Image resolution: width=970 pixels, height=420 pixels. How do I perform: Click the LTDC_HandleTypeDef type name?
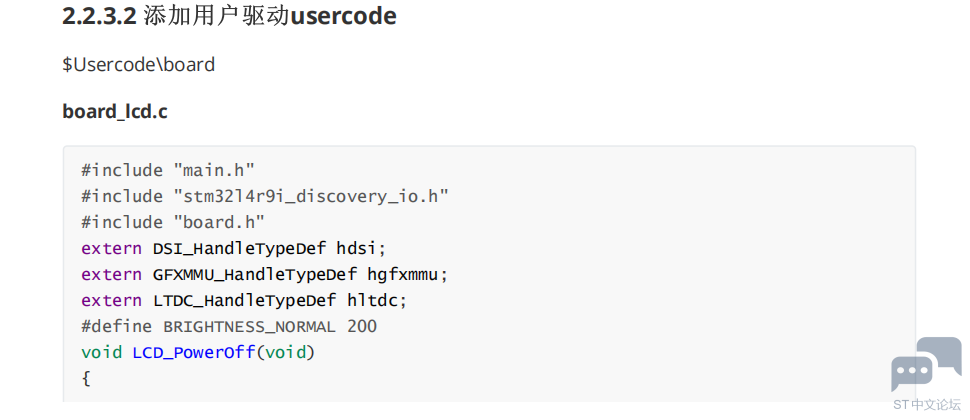tap(244, 301)
